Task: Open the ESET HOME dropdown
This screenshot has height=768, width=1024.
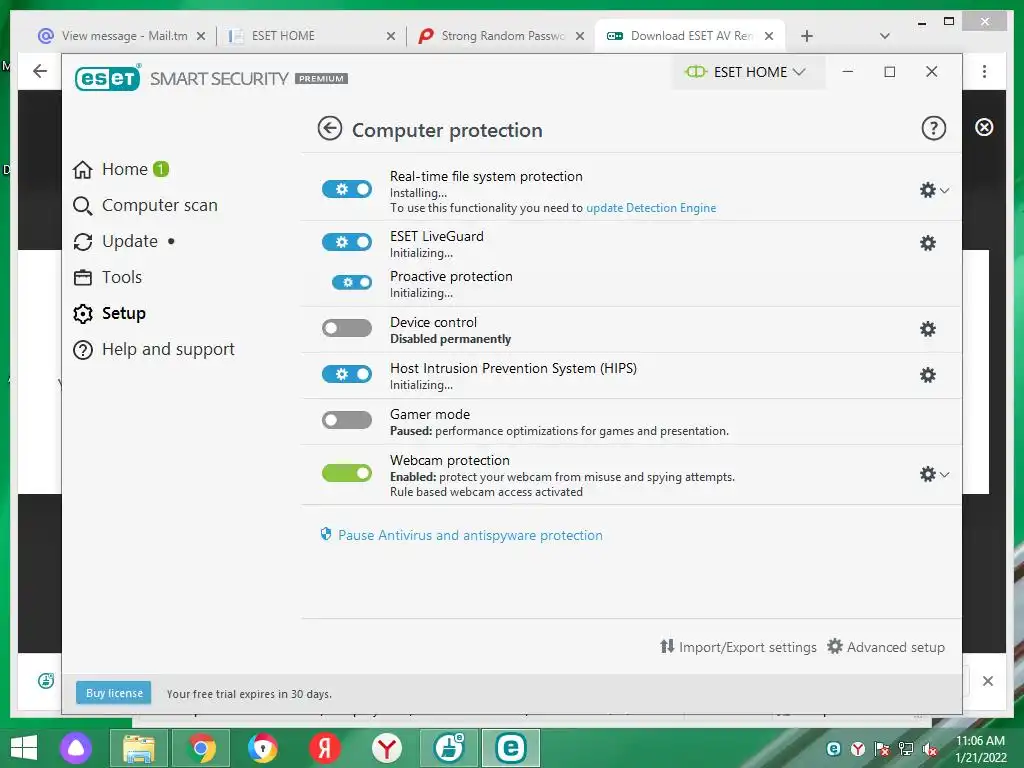Action: (748, 72)
